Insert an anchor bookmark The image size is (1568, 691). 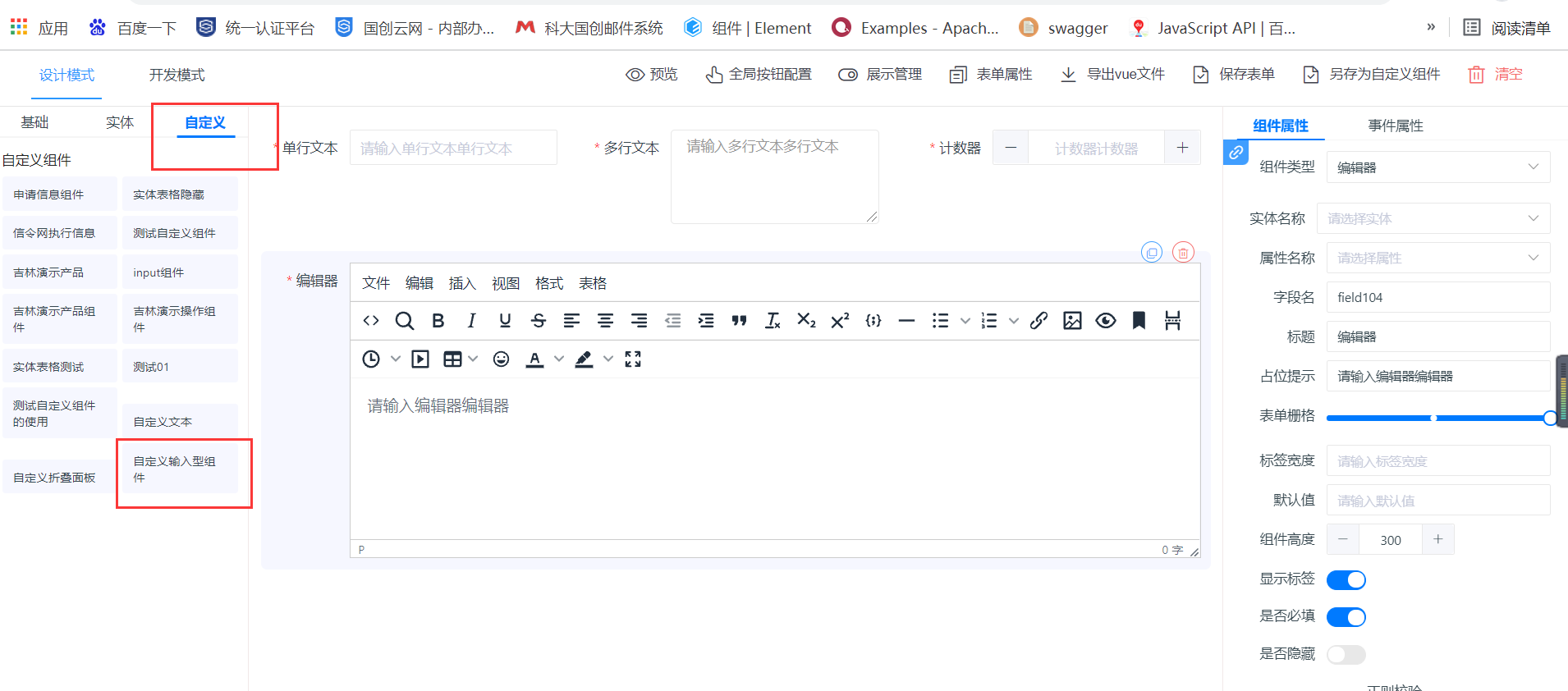[x=1139, y=321]
